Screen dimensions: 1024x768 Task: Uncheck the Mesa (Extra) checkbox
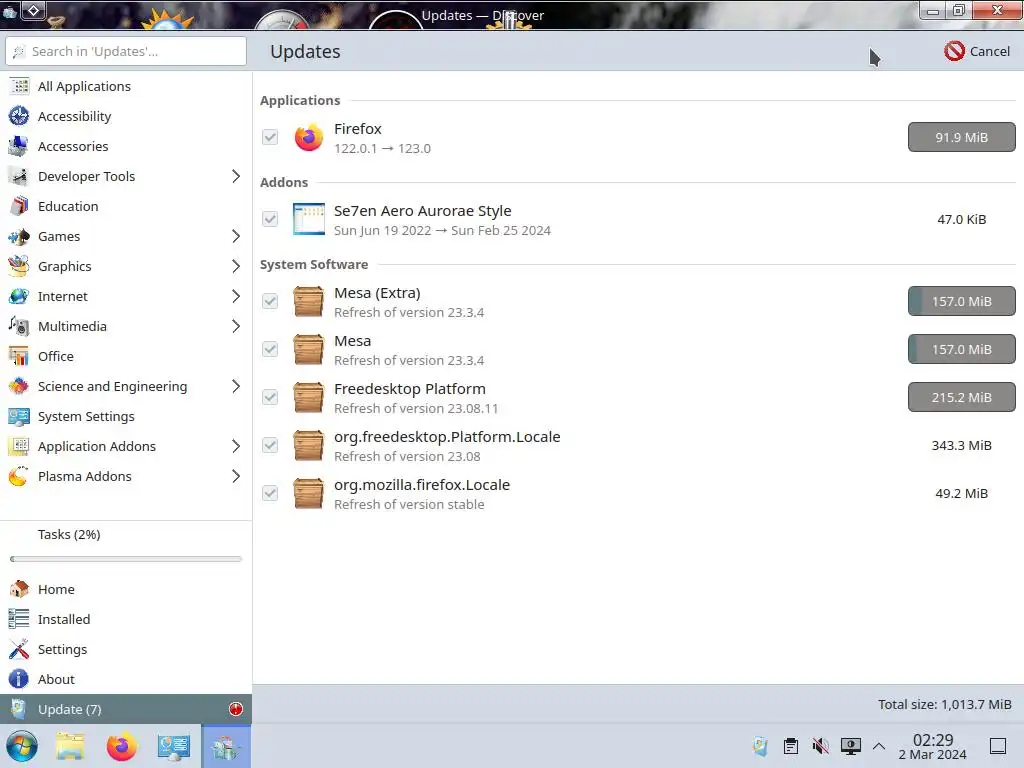coord(270,301)
